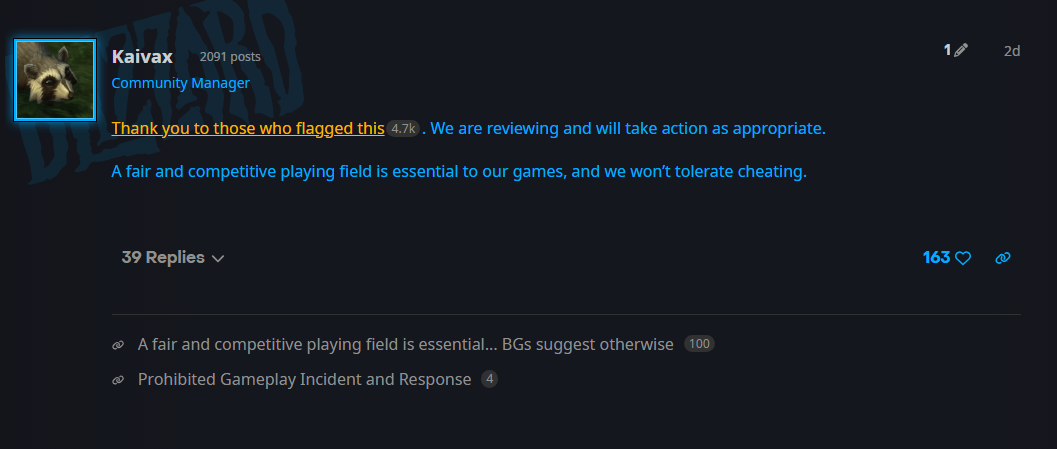This screenshot has height=449, width=1057.
Task: Open the Community Manager title link
Action: [181, 83]
